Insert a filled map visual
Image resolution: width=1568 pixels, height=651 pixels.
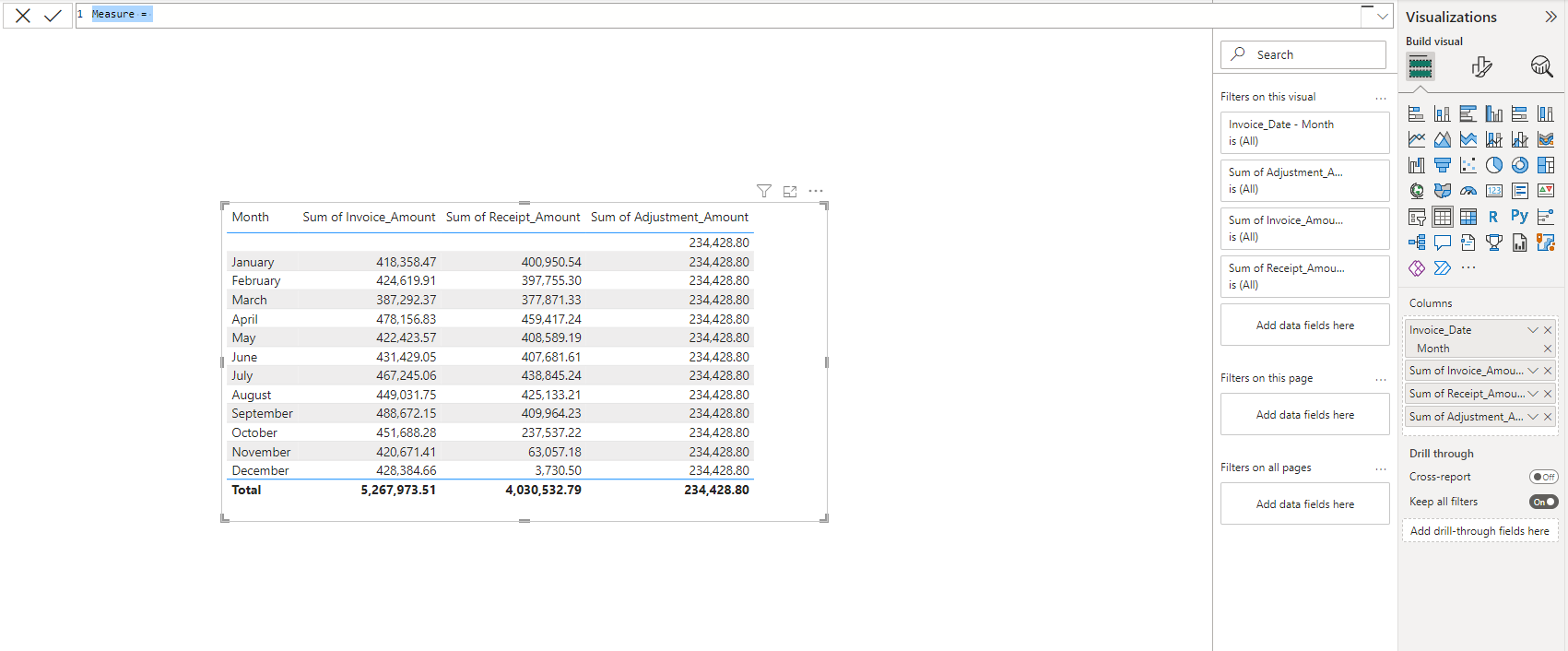[1443, 191]
